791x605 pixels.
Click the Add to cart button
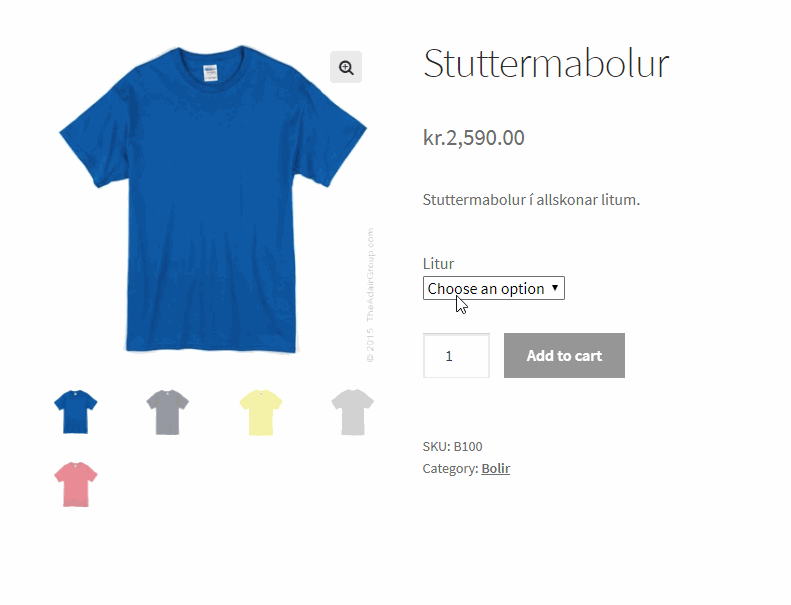click(x=564, y=356)
